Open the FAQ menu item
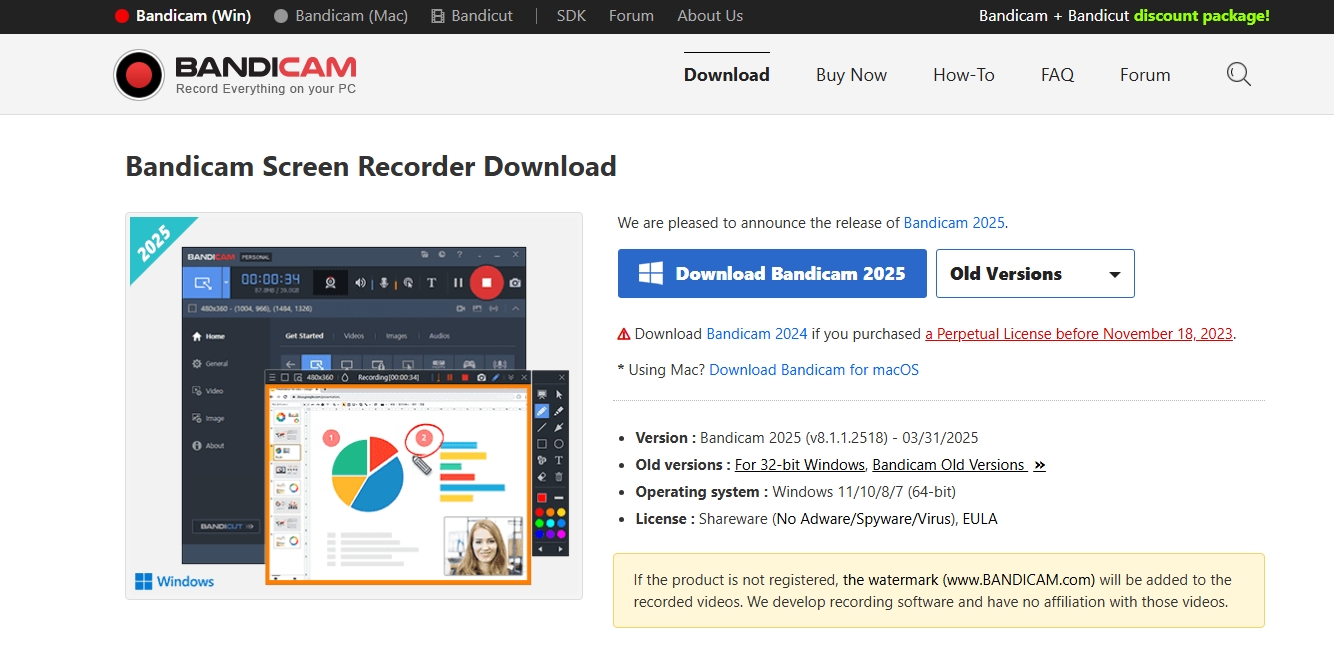The height and width of the screenshot is (651, 1334). click(x=1057, y=75)
